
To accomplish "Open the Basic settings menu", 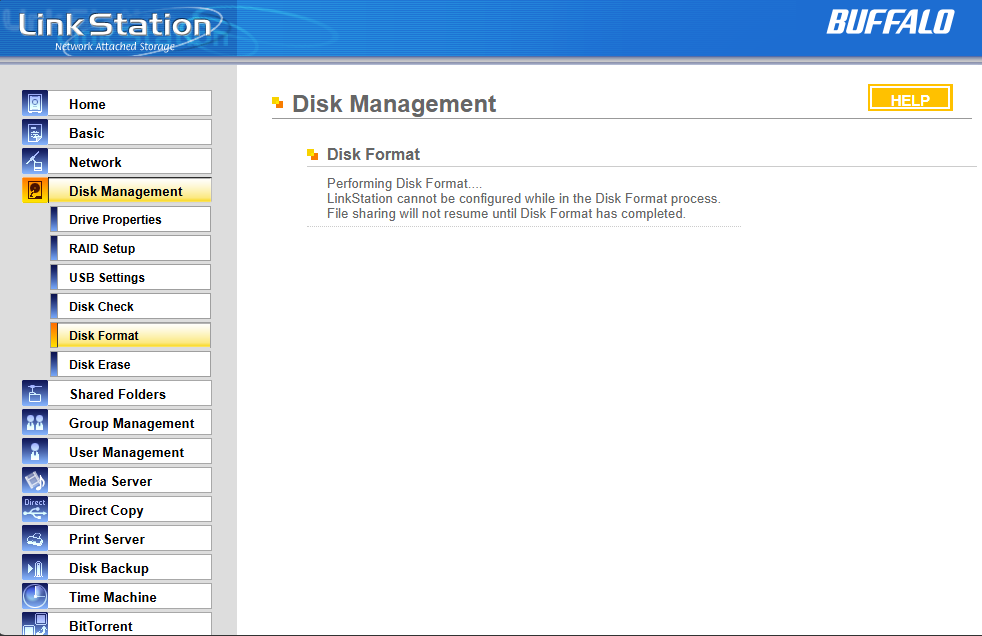I will coord(87,133).
